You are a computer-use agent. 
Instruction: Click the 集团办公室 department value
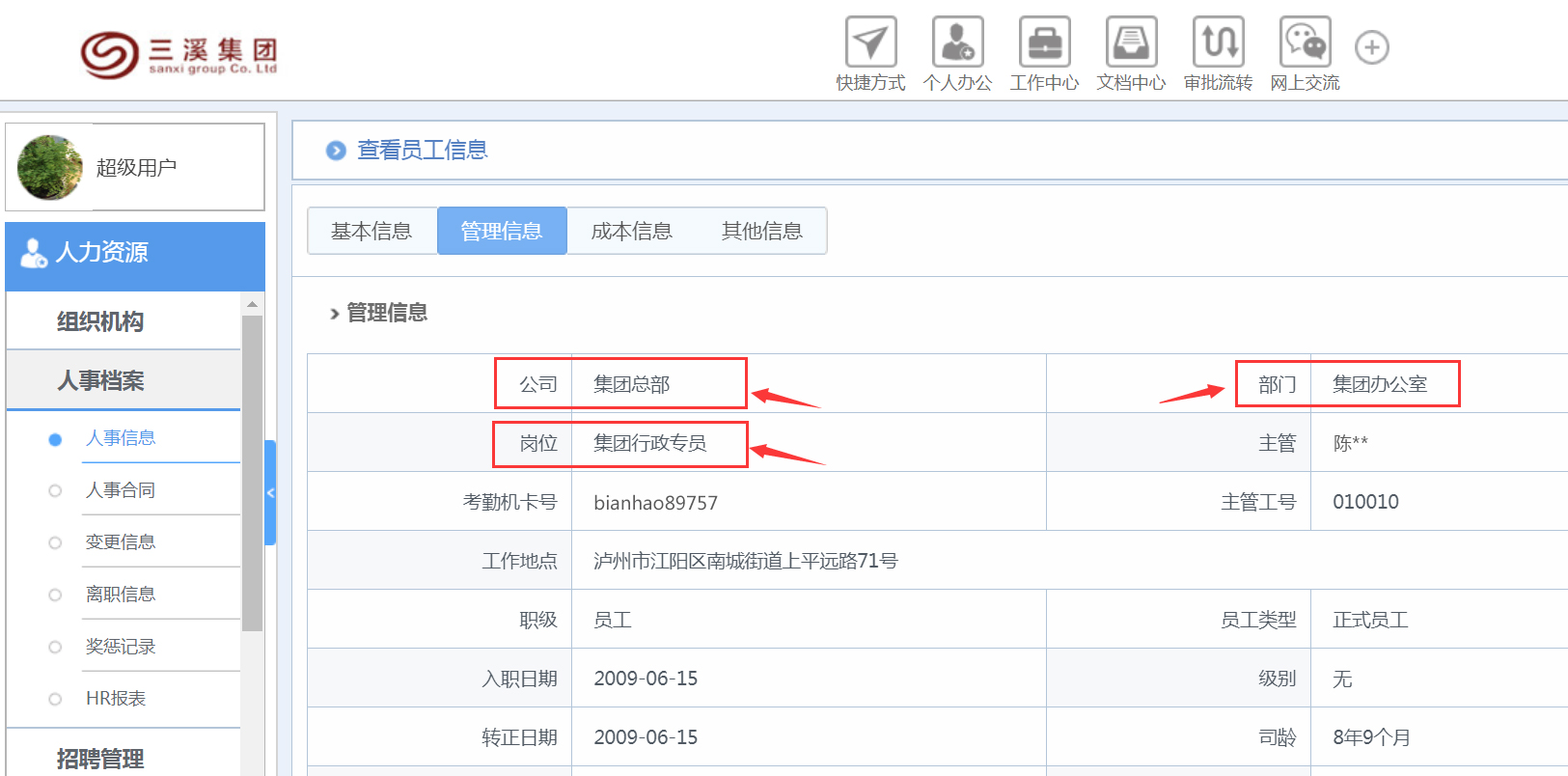(1380, 384)
